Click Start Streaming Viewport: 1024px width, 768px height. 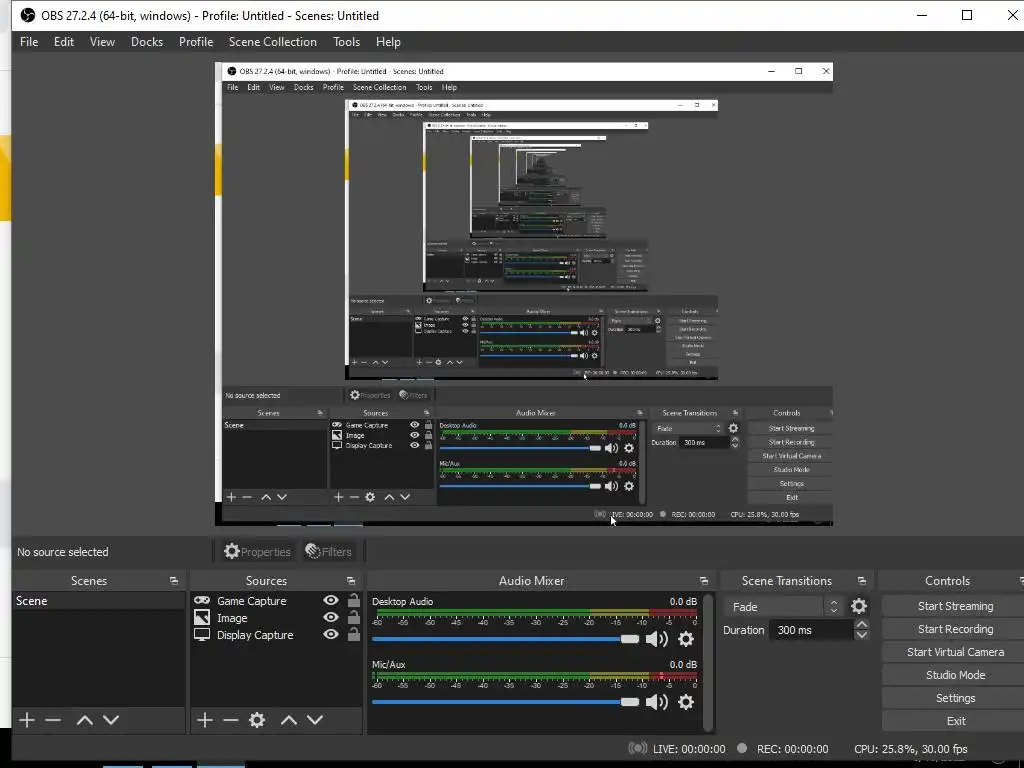click(x=955, y=606)
